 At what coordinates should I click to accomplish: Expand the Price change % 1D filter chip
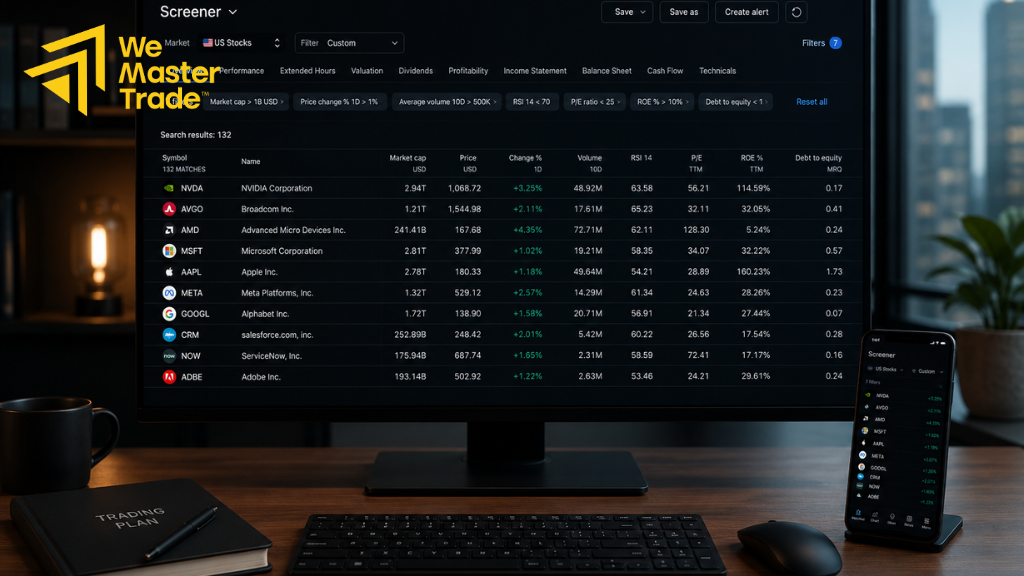tap(339, 102)
